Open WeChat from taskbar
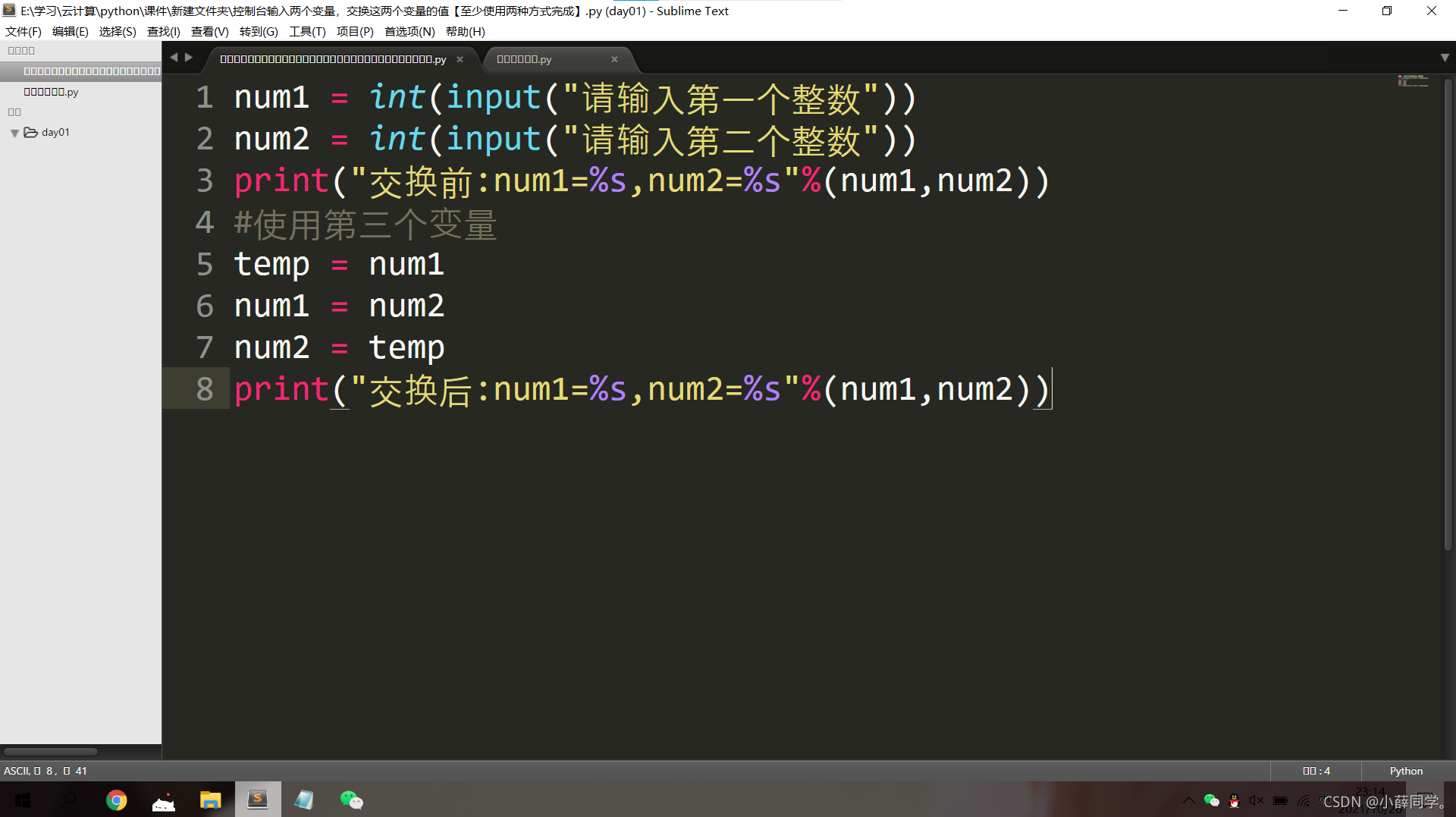 tap(351, 800)
